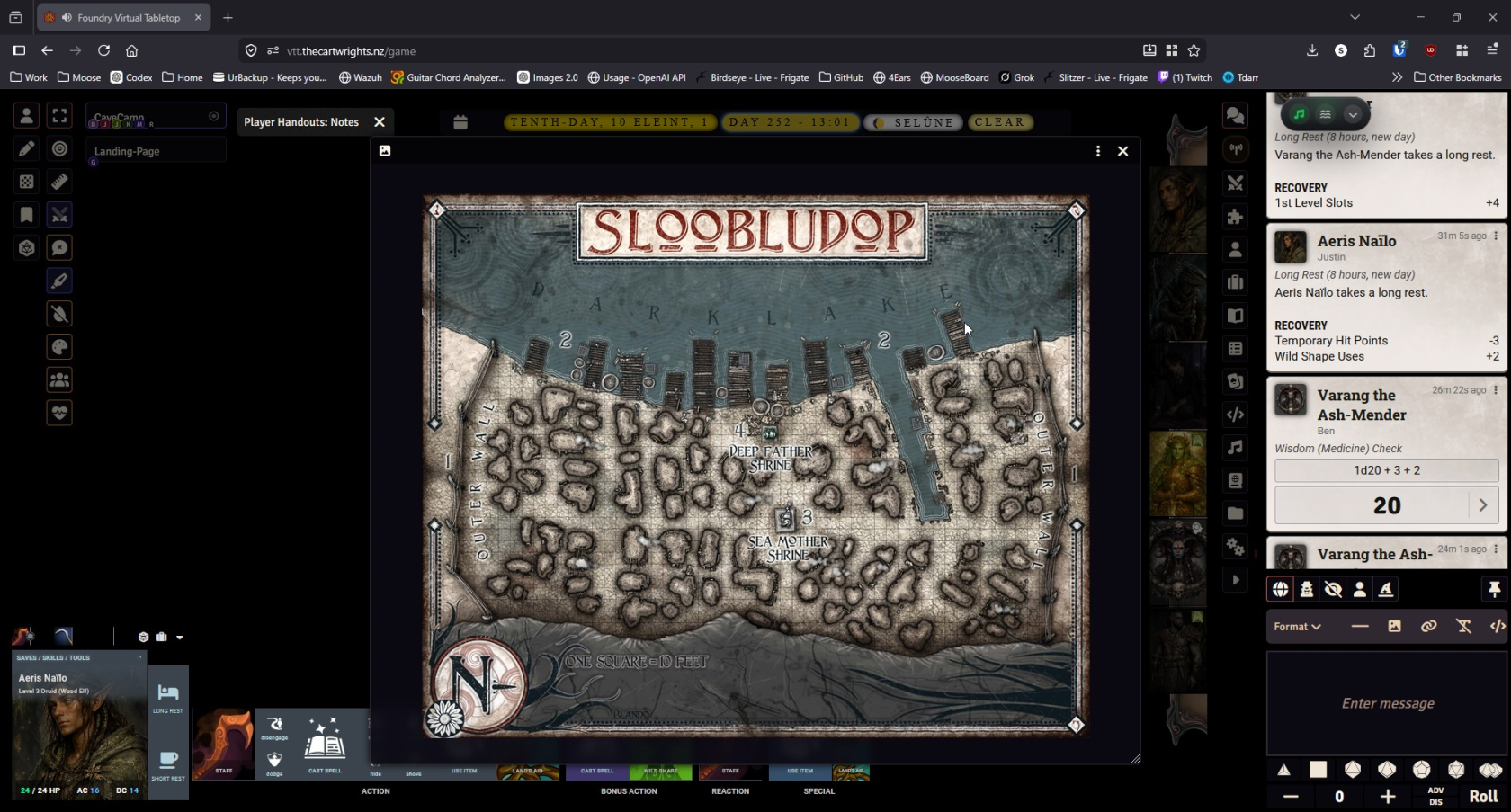The width and height of the screenshot is (1511, 812).
Task: Click the Tenth-Day date display
Action: coord(610,122)
